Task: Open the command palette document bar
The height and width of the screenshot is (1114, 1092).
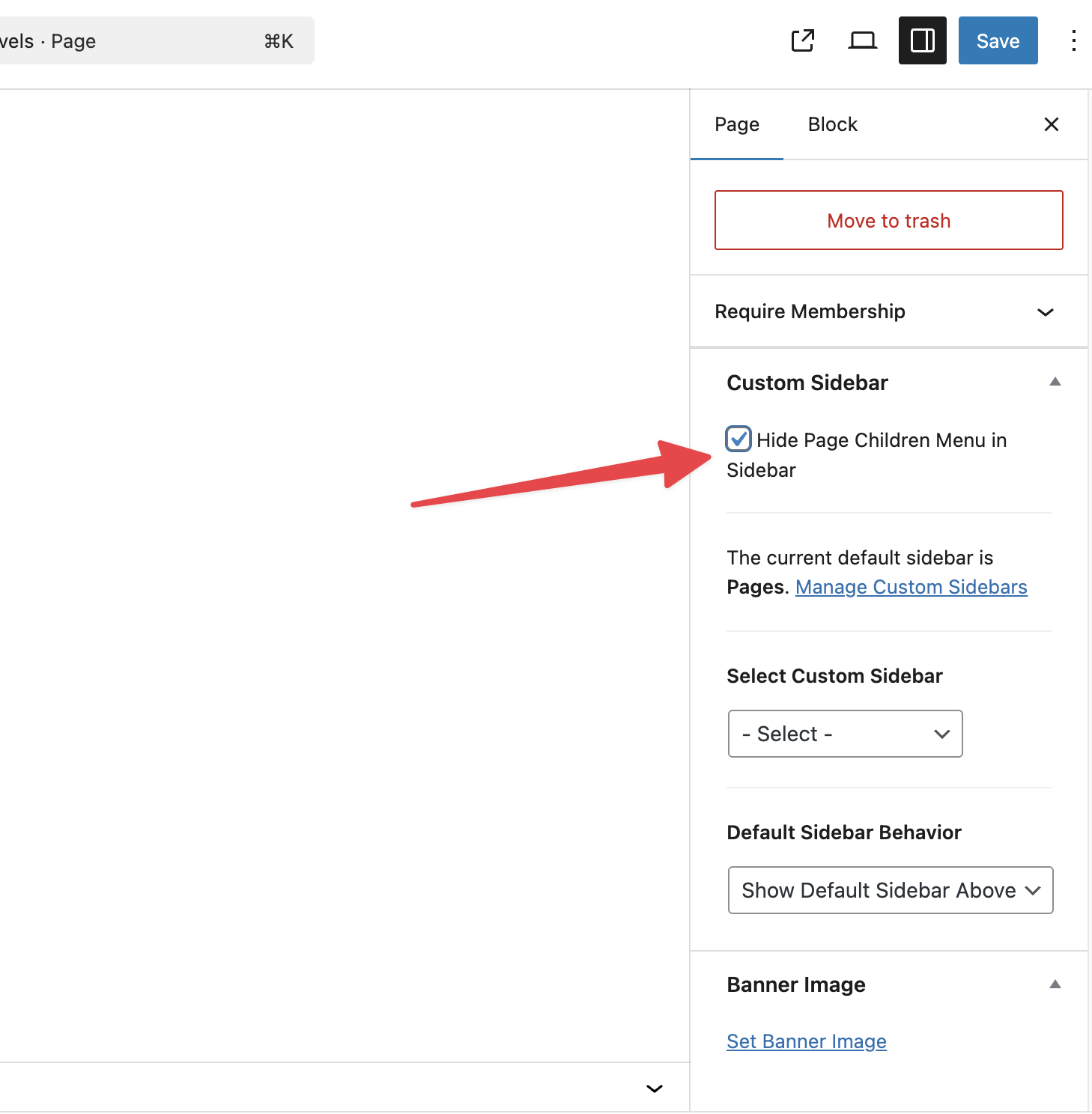Action: [150, 40]
